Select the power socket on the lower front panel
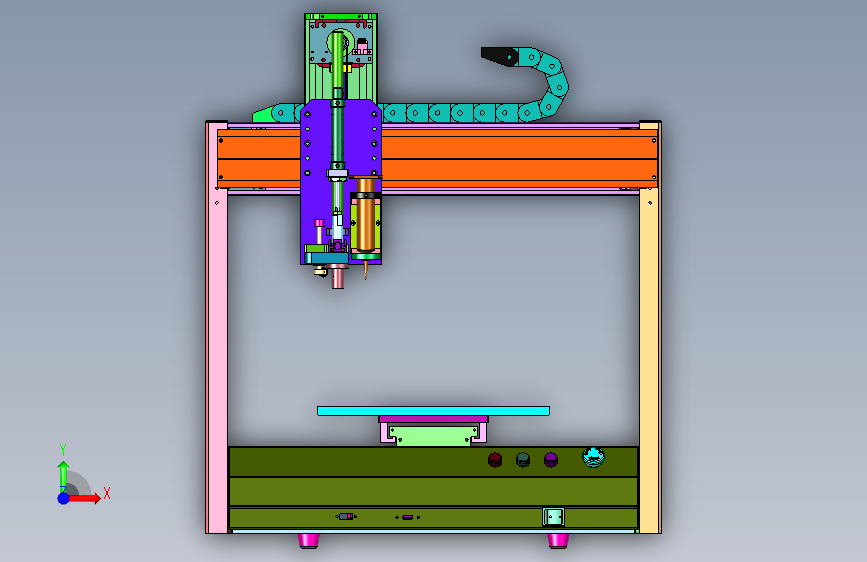867x562 pixels. point(553,517)
